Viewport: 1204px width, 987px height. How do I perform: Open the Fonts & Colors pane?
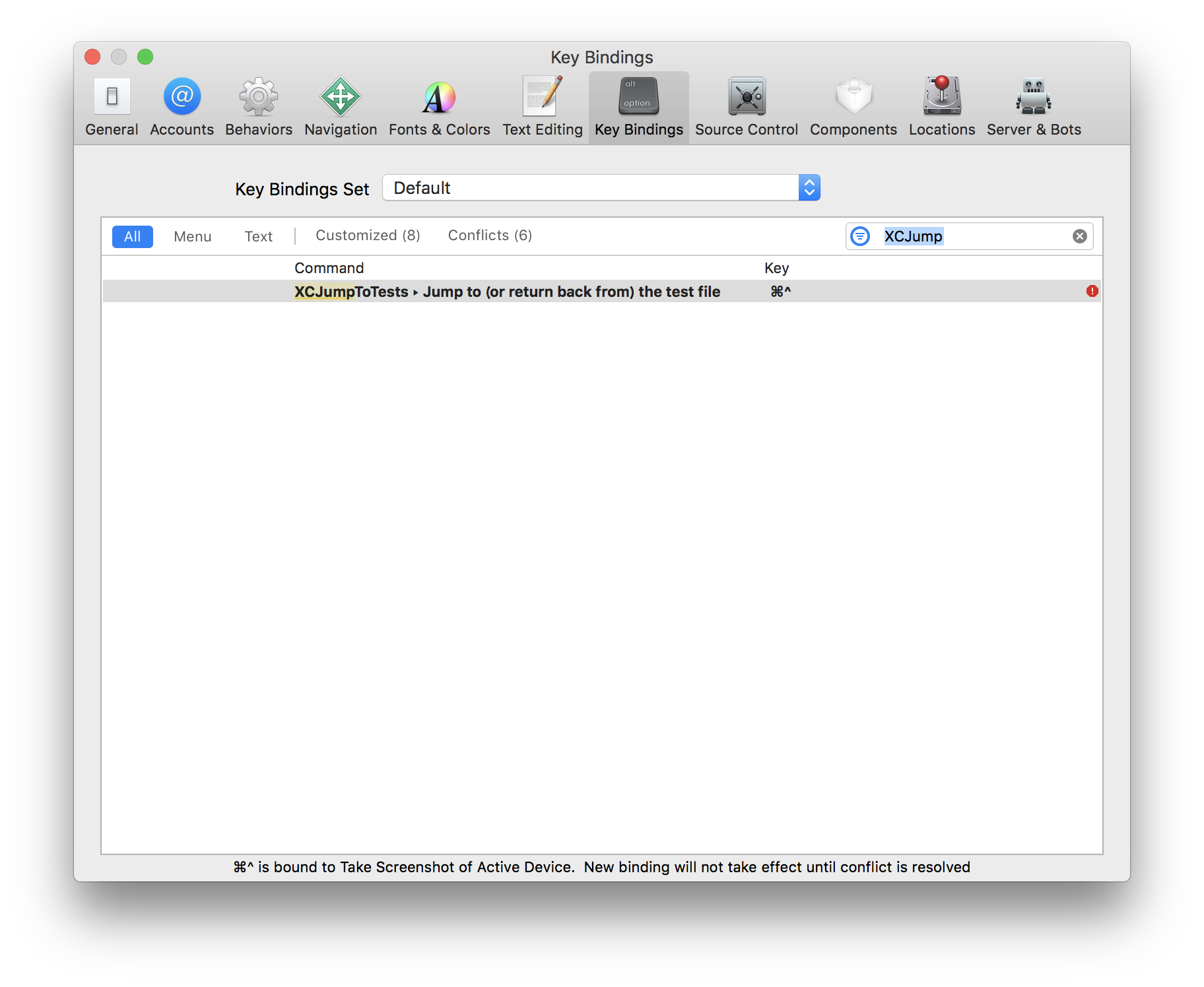439,108
